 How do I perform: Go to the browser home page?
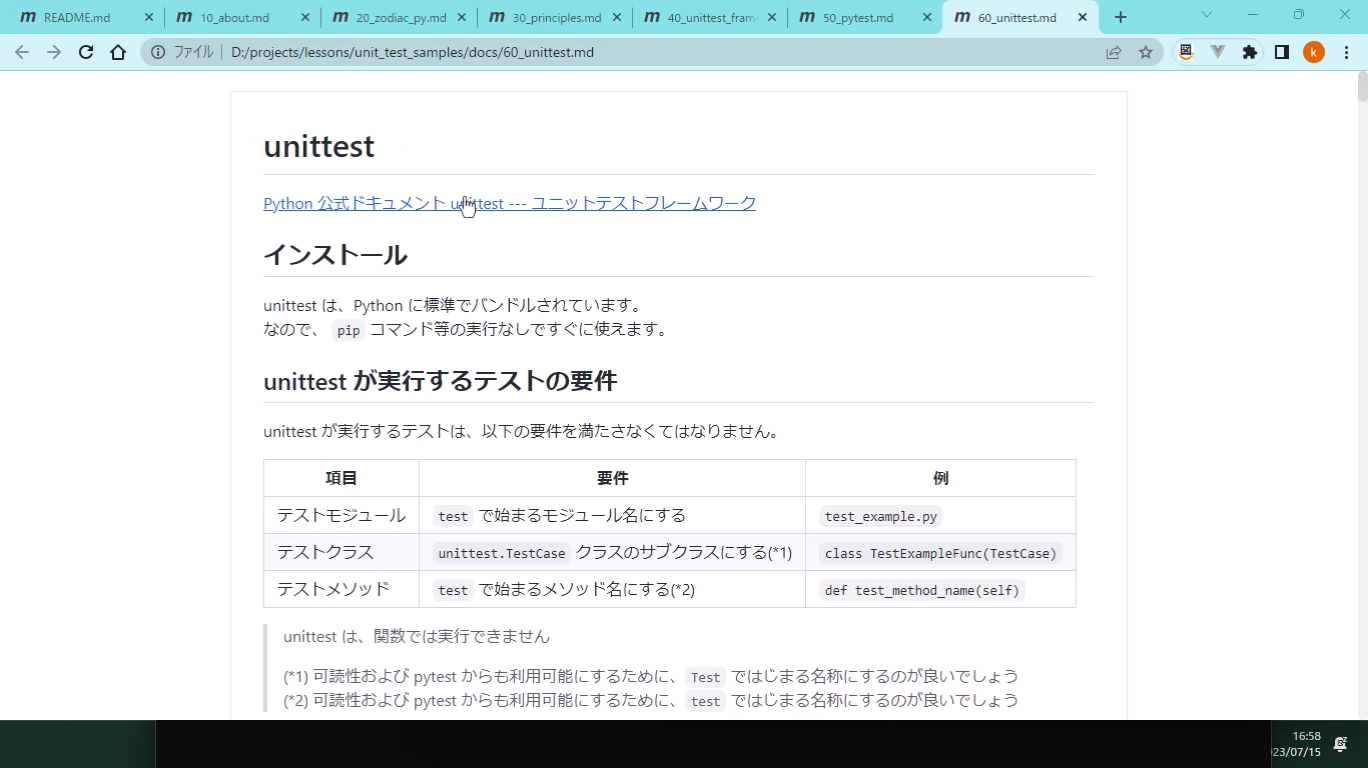(x=118, y=52)
